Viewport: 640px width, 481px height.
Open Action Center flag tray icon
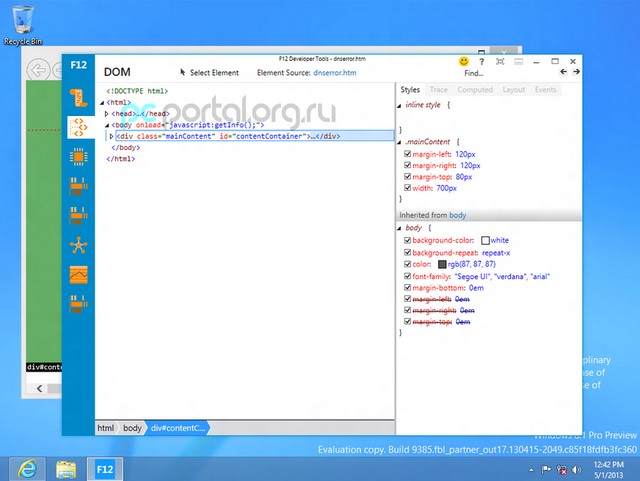[x=546, y=470]
